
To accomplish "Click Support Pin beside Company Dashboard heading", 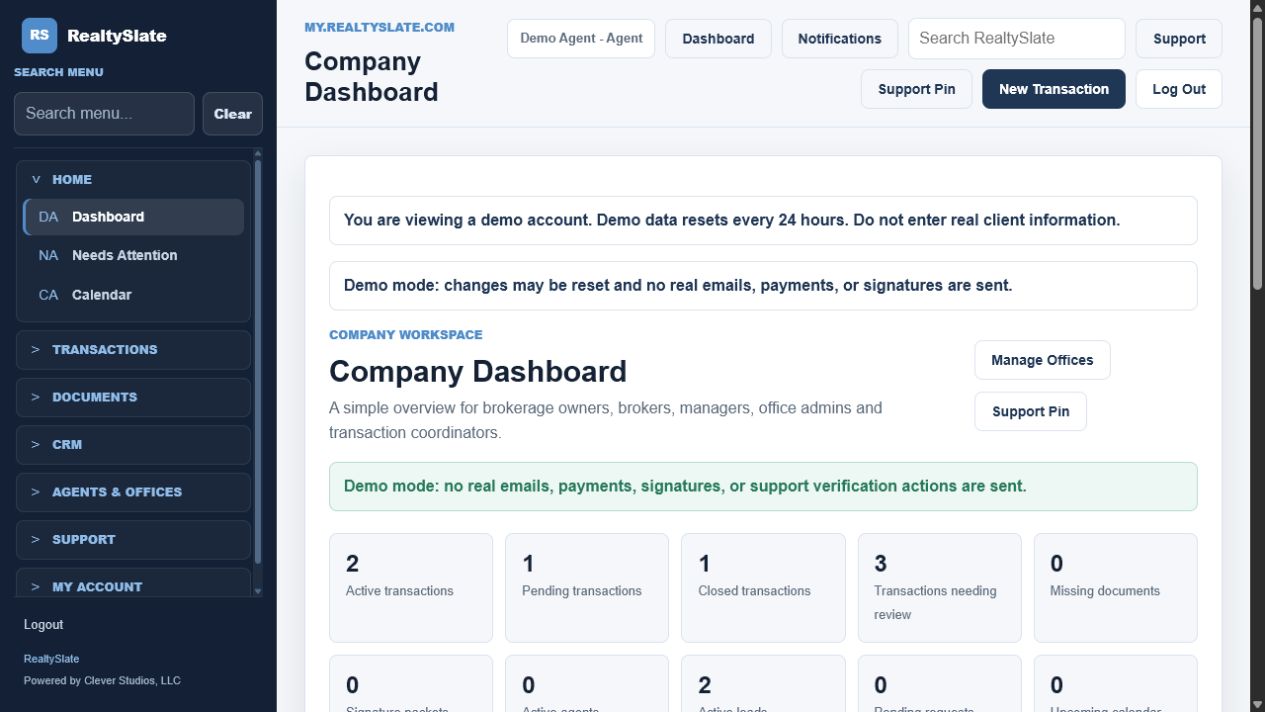I will click(x=1030, y=412).
